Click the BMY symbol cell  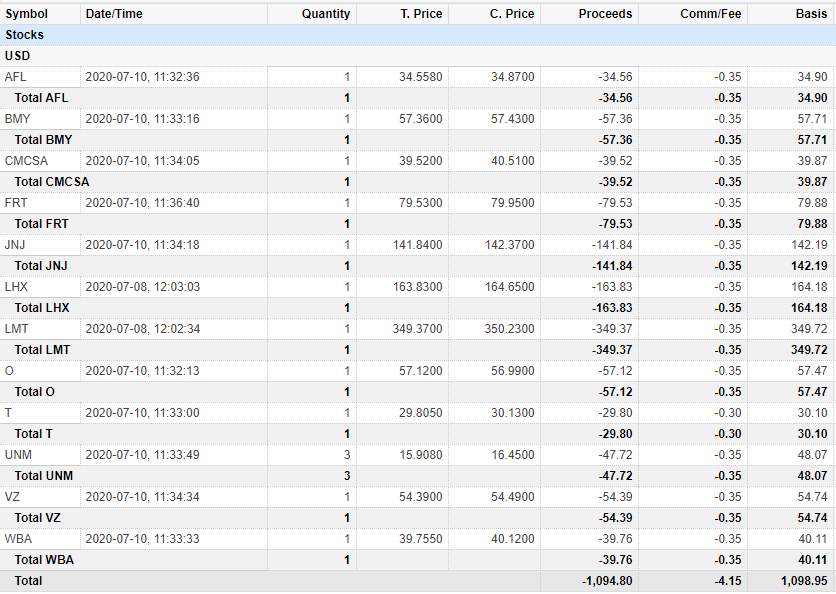point(18,119)
